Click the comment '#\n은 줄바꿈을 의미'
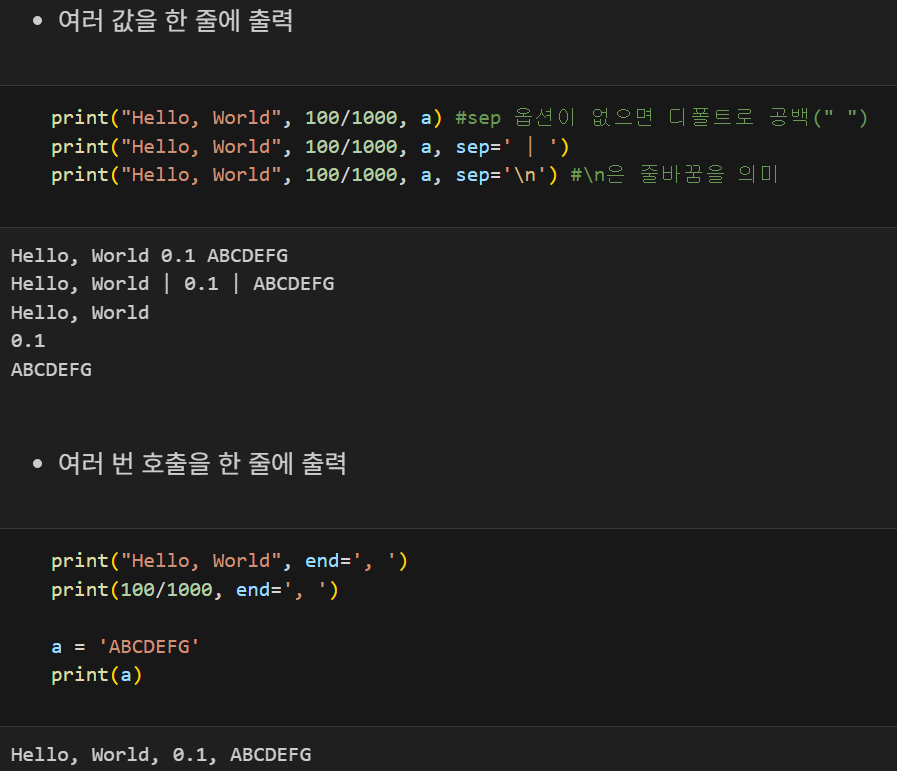The width and height of the screenshot is (897, 771). click(674, 175)
